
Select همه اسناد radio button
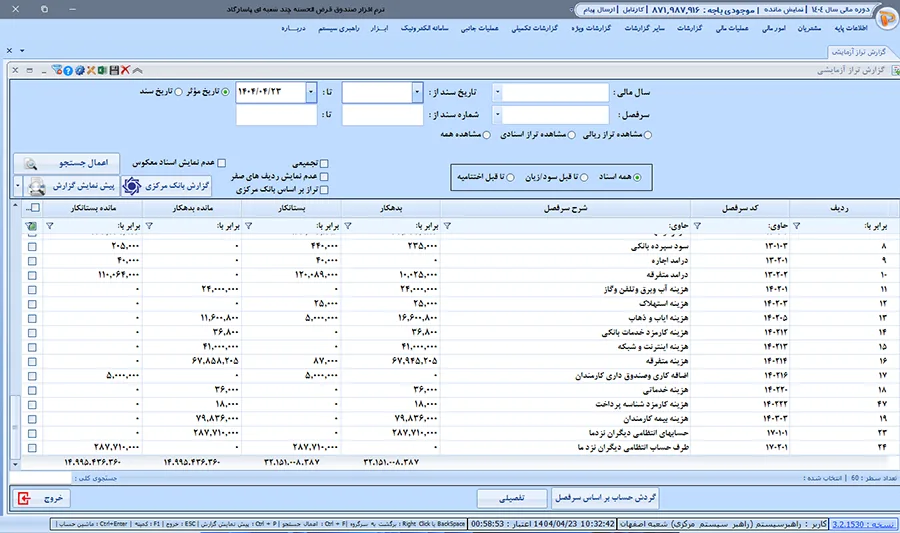(x=637, y=177)
